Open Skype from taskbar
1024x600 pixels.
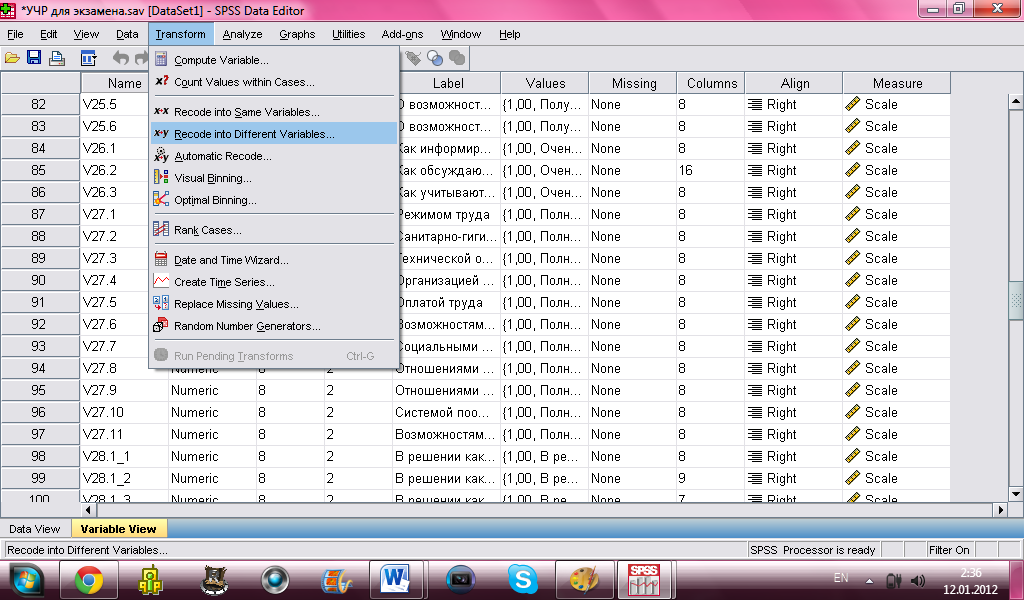coord(522,580)
